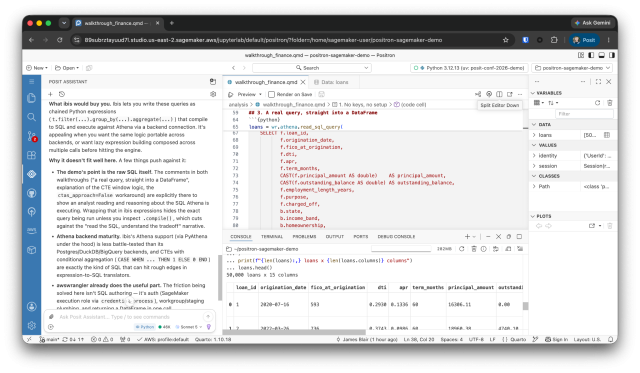Toggle Render on Save checkbox

coord(271,94)
